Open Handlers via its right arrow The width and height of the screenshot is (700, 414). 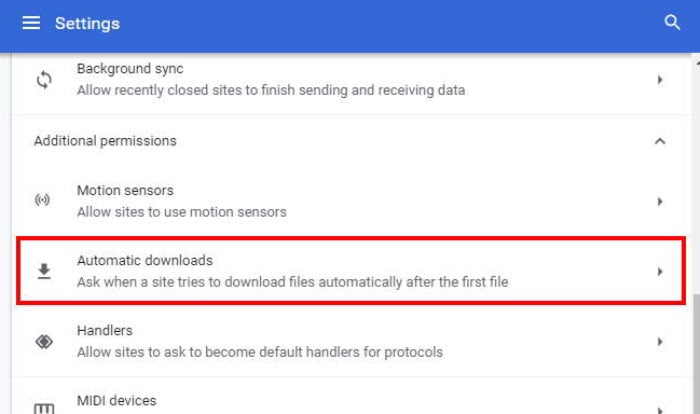click(660, 342)
